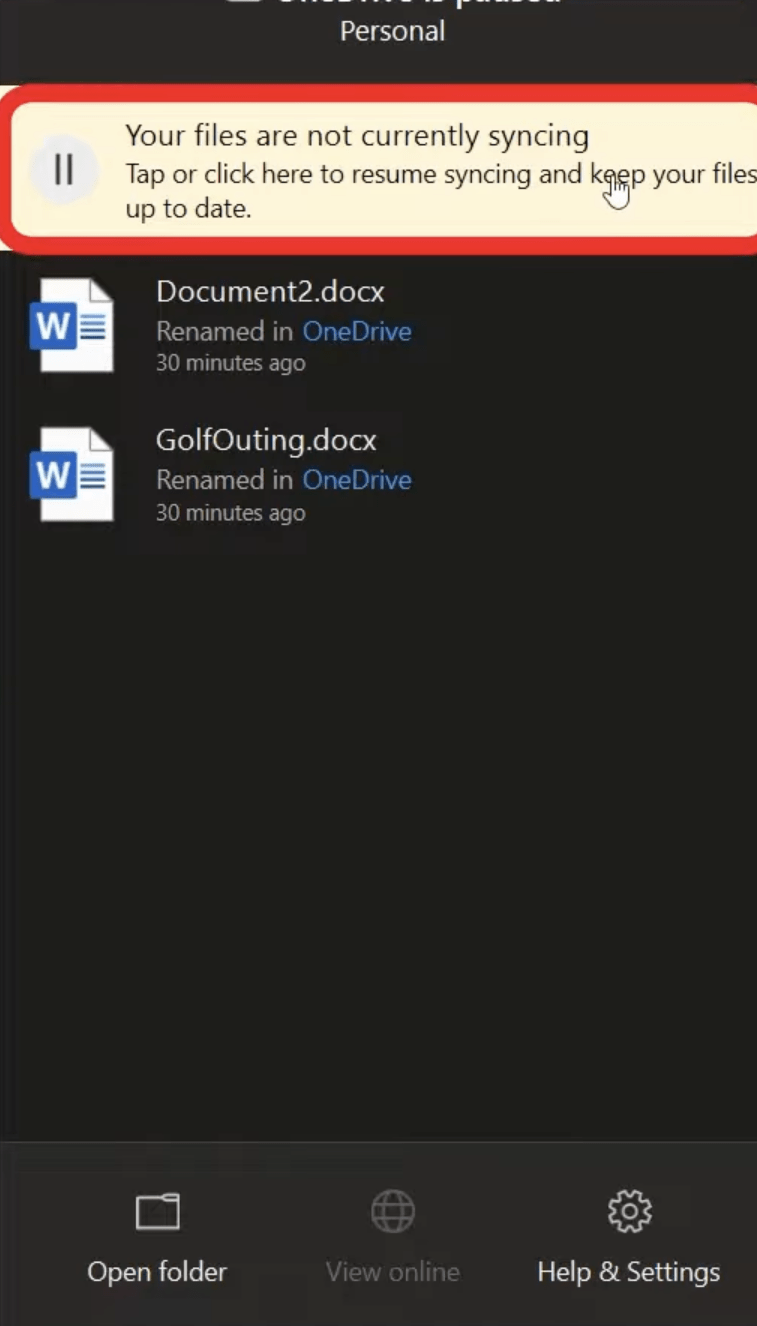Click the Open folder icon
The height and width of the screenshot is (1326, 757).
click(x=157, y=1212)
